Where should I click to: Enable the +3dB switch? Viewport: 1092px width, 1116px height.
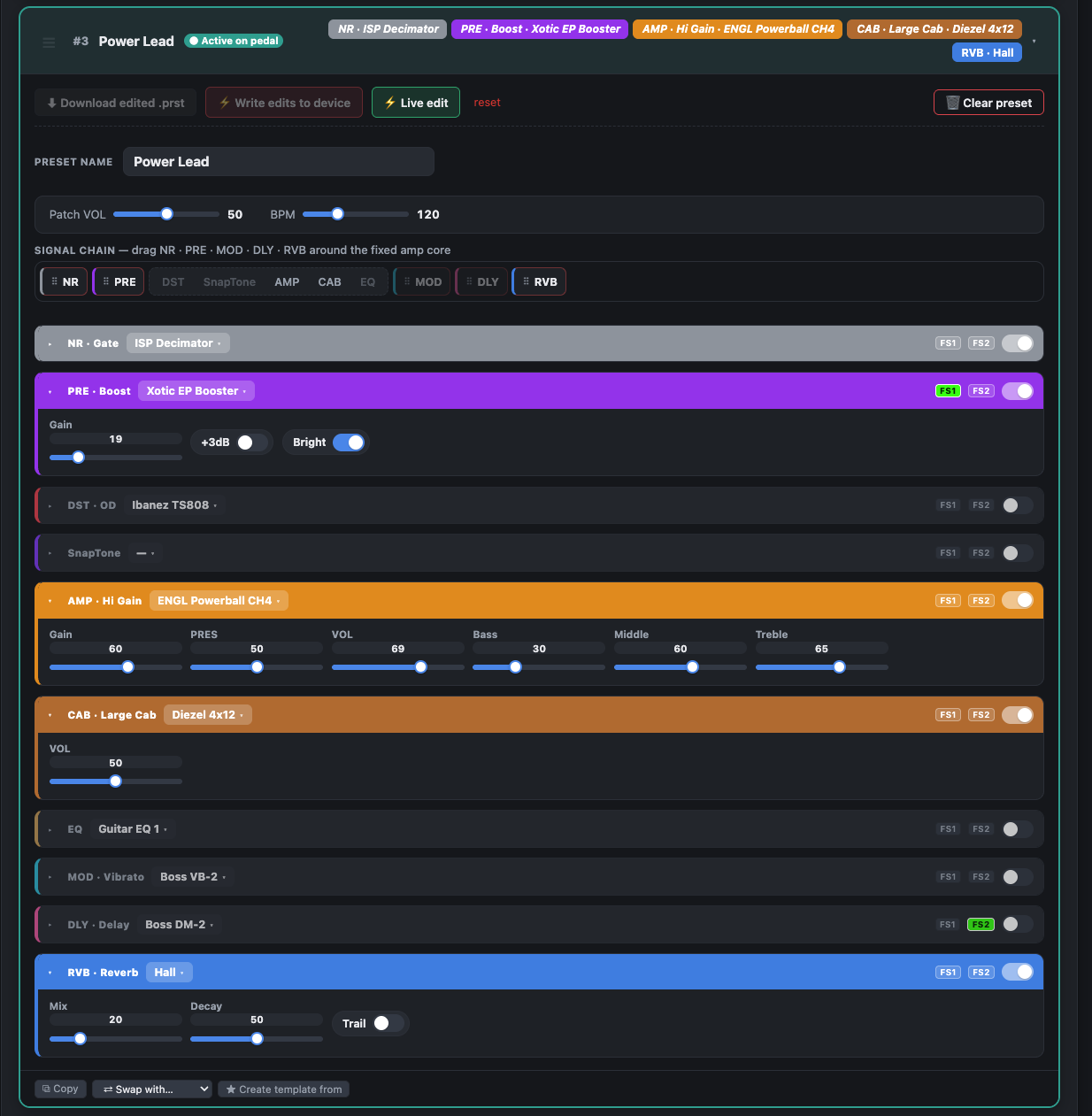tap(252, 443)
